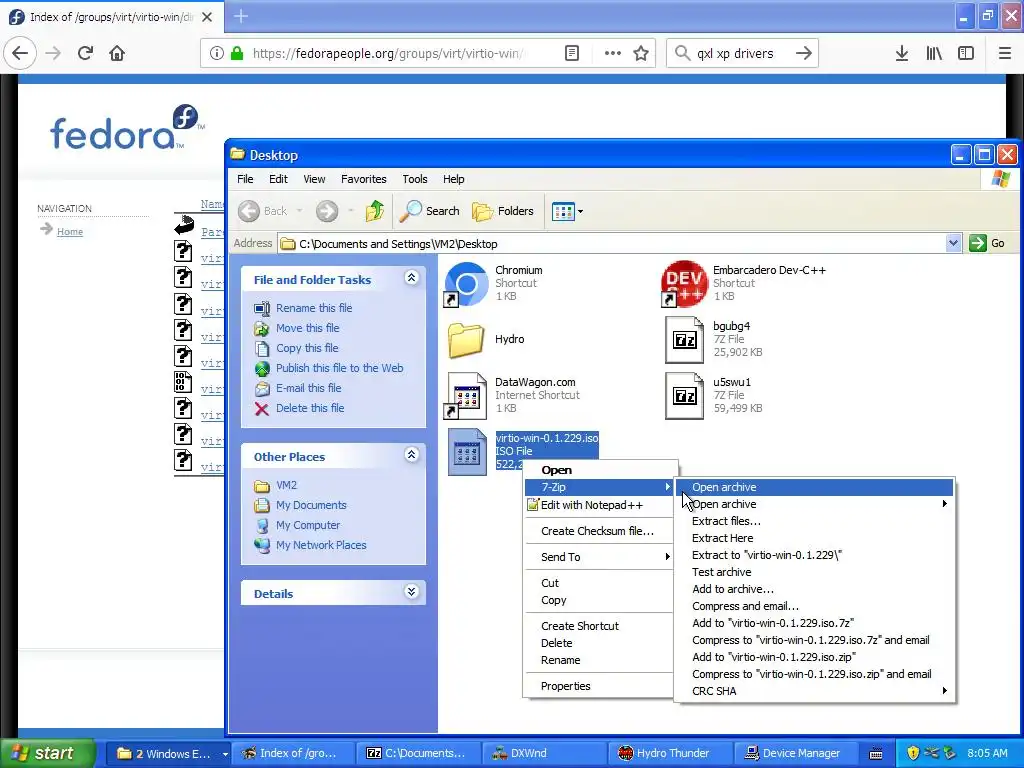Image resolution: width=1024 pixels, height=768 pixels.
Task: Click the security shield tray icon
Action: pyautogui.click(x=912, y=753)
